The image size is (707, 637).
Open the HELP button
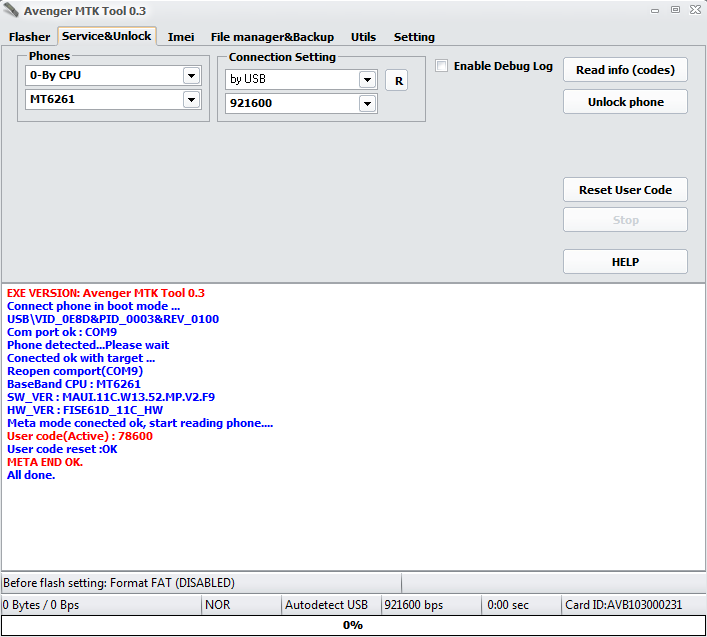pyautogui.click(x=625, y=262)
